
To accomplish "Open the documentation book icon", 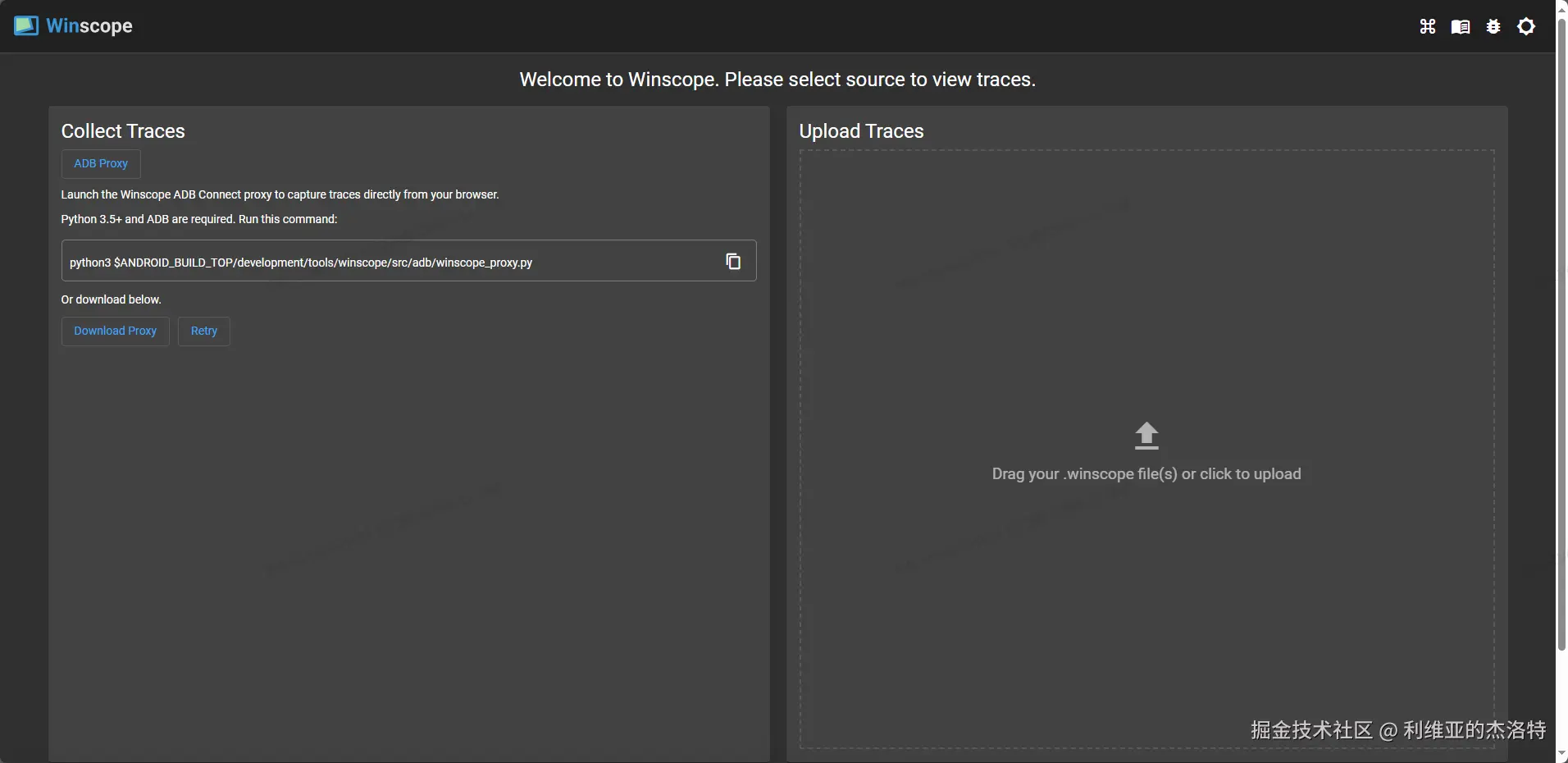I will click(x=1461, y=26).
